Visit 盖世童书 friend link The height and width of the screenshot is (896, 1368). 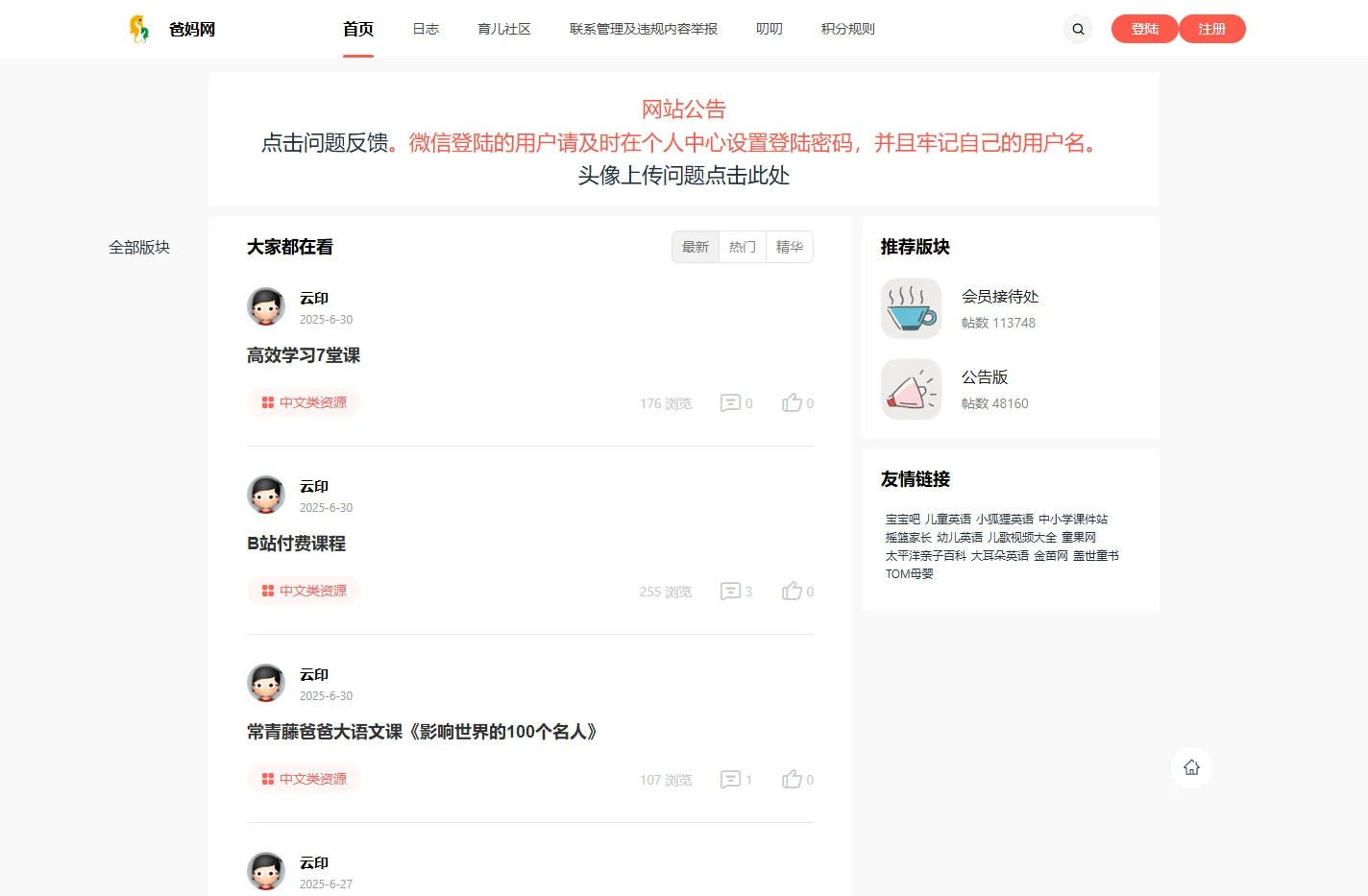(1096, 555)
